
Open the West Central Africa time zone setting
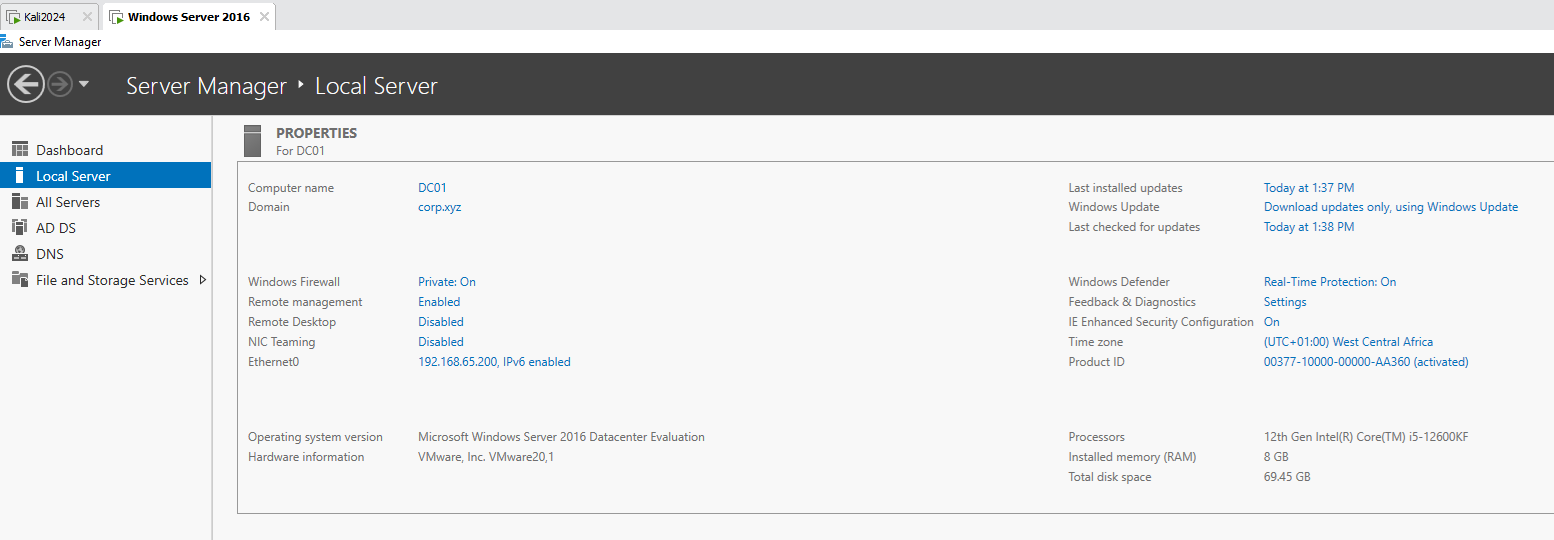(x=1348, y=342)
